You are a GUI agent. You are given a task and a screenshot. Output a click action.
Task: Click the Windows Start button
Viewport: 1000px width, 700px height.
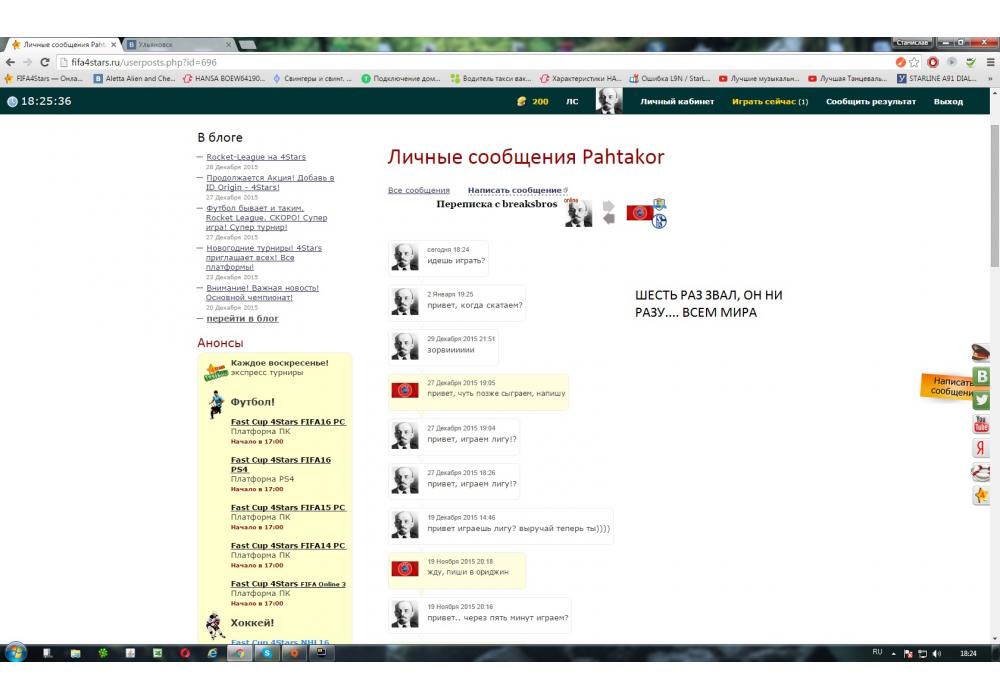click(x=16, y=653)
